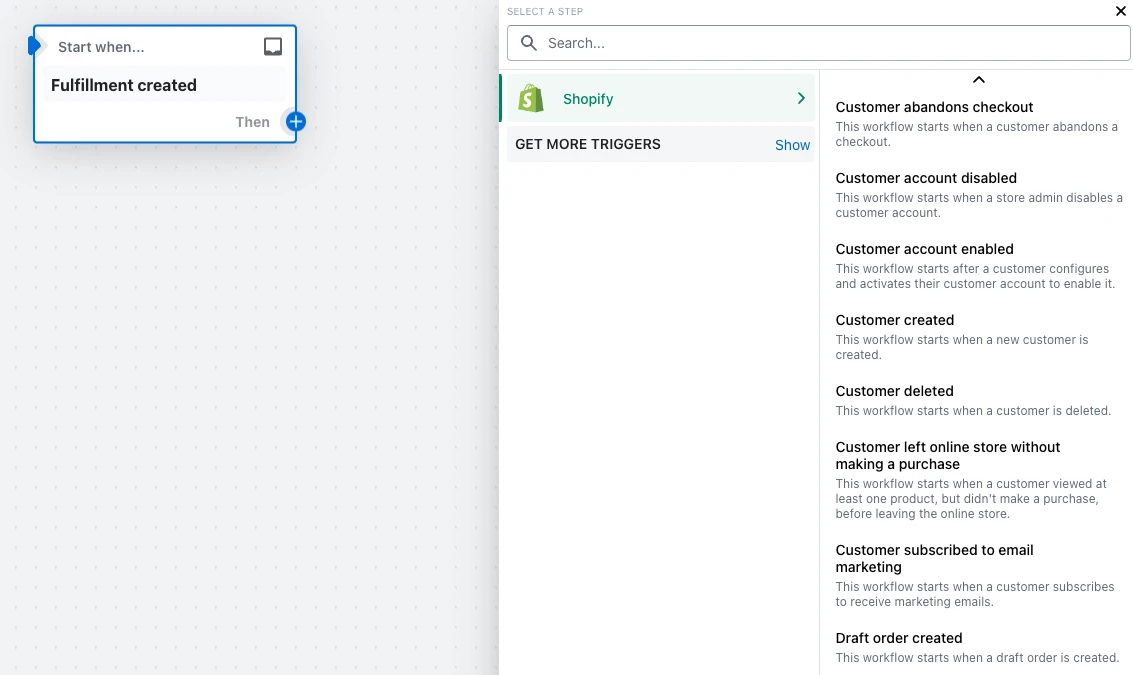Click the magnifier icon in search bar
The width and height of the screenshot is (1133, 675).
click(x=529, y=44)
